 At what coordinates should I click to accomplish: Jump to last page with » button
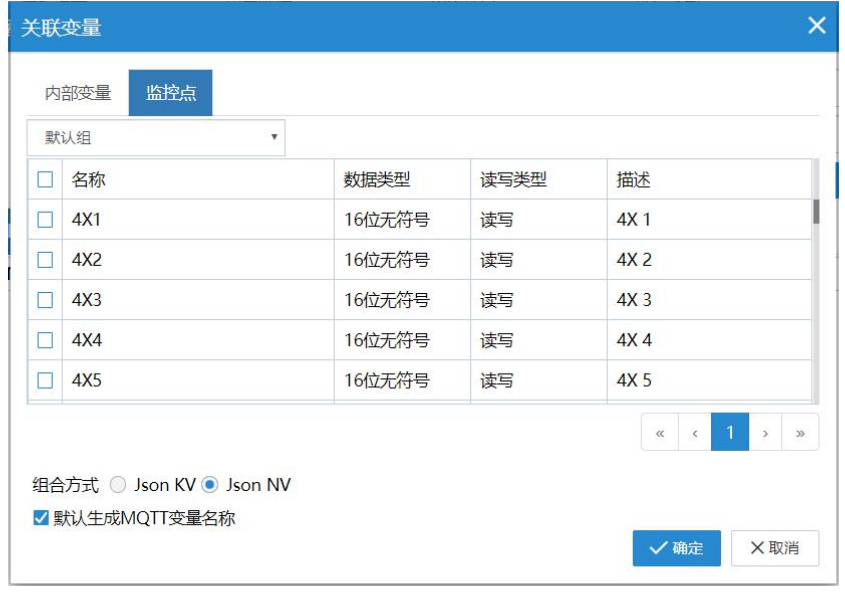pos(800,432)
